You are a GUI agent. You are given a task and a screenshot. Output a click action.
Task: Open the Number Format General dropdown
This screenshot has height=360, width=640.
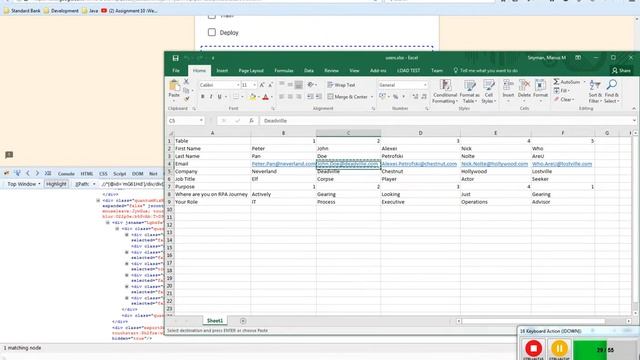tap(425, 85)
